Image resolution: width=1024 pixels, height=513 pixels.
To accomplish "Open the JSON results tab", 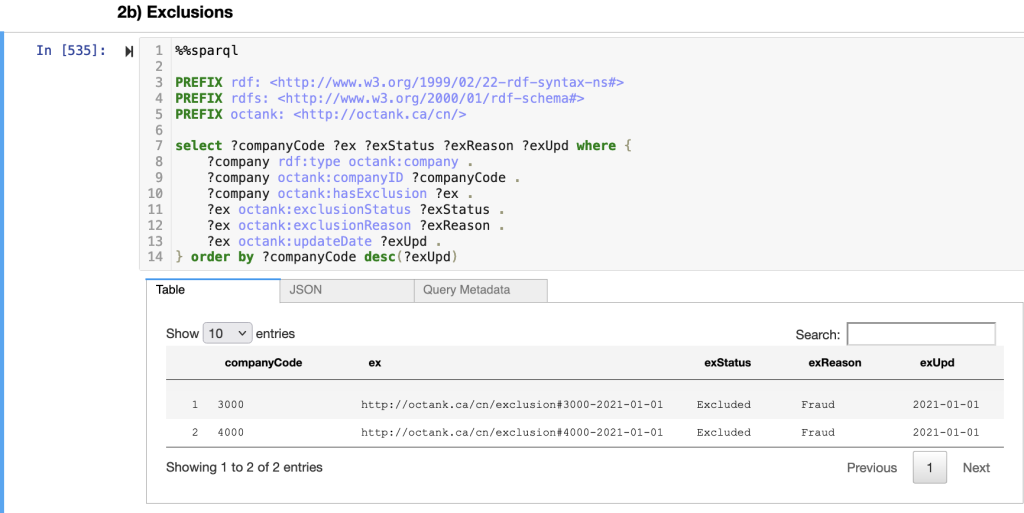I will [347, 290].
